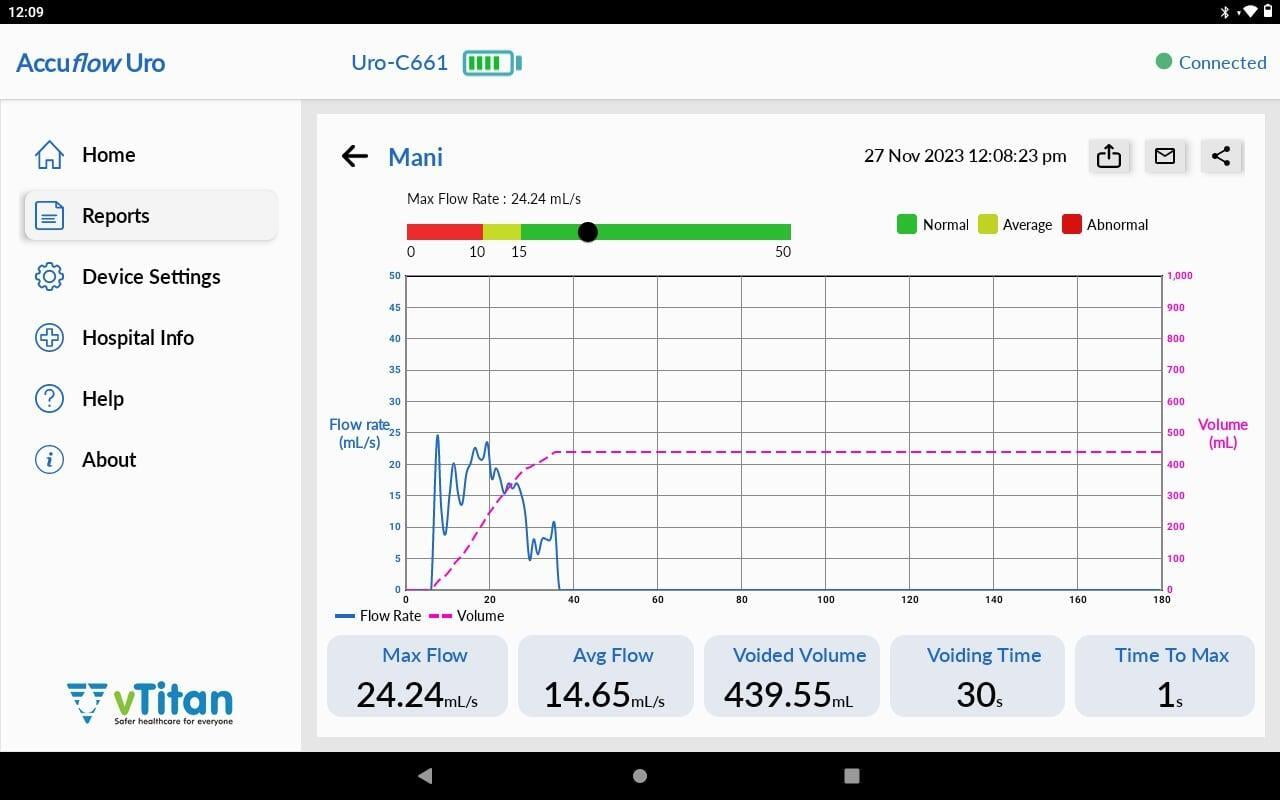The image size is (1280, 800).
Task: Share the report using share icon
Action: pyautogui.click(x=1221, y=156)
